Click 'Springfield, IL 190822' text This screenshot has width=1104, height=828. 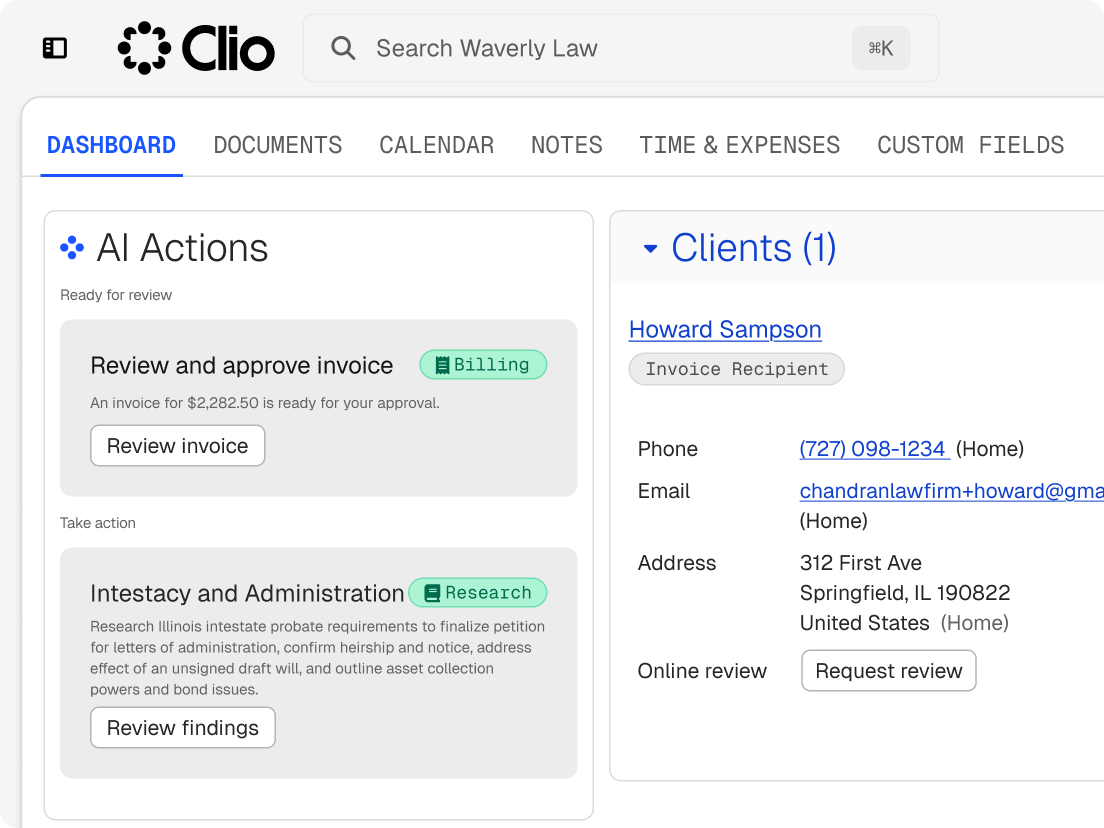pyautogui.click(x=905, y=593)
